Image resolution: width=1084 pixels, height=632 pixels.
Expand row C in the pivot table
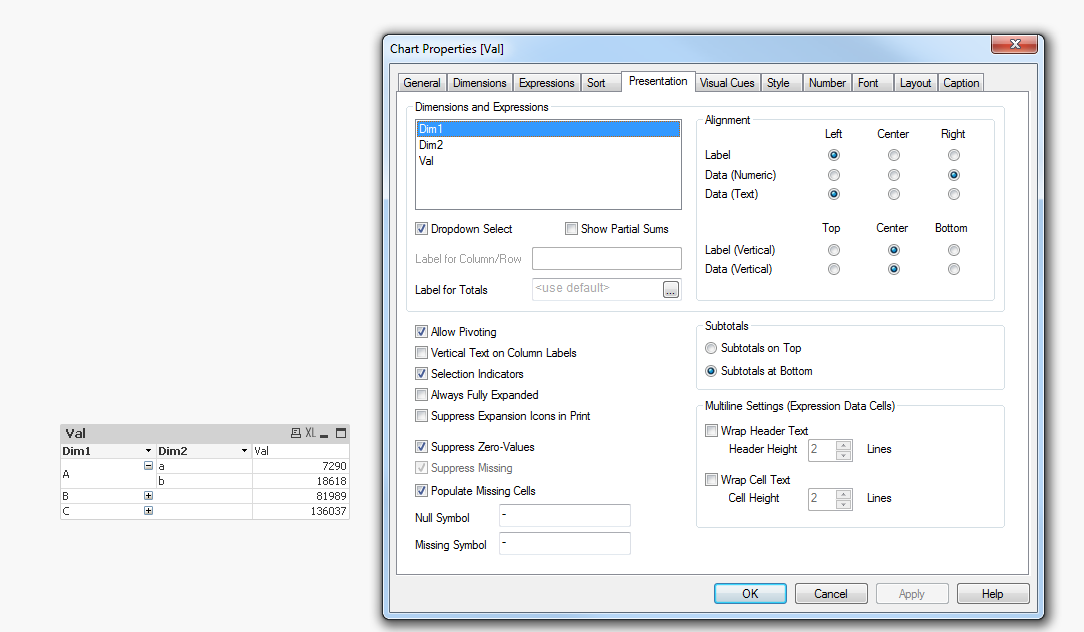point(148,511)
